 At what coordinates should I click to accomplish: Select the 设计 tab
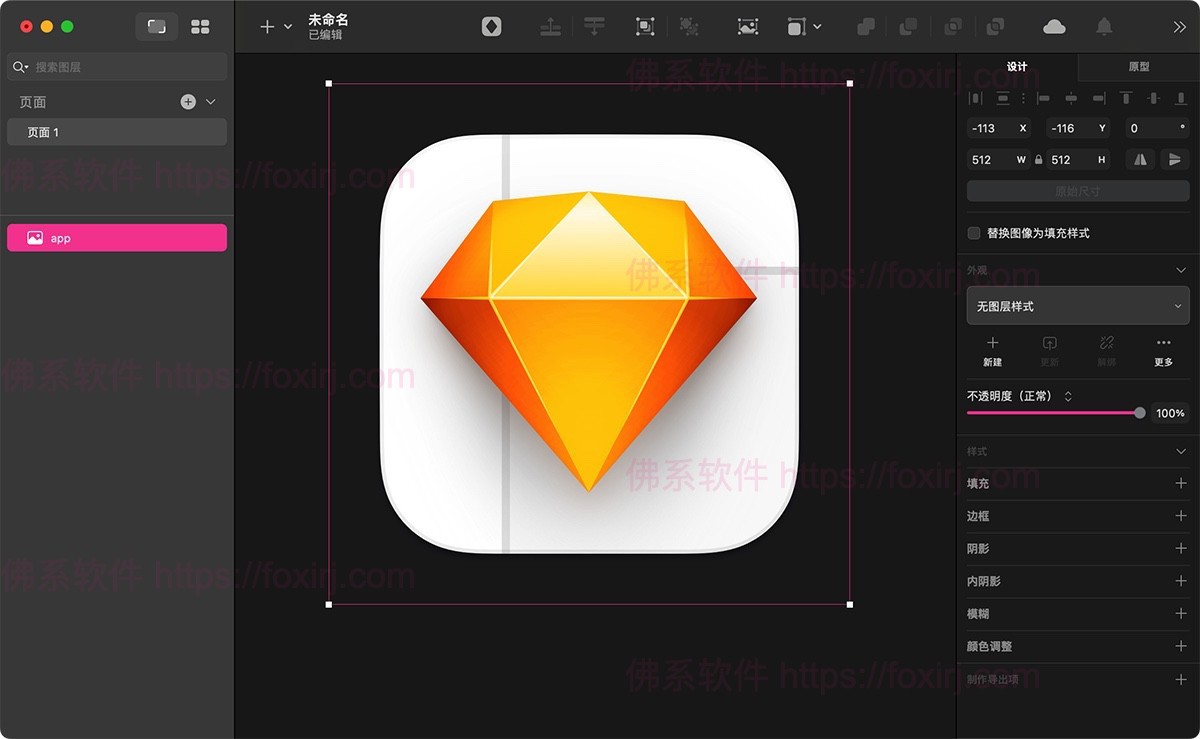click(x=1017, y=67)
